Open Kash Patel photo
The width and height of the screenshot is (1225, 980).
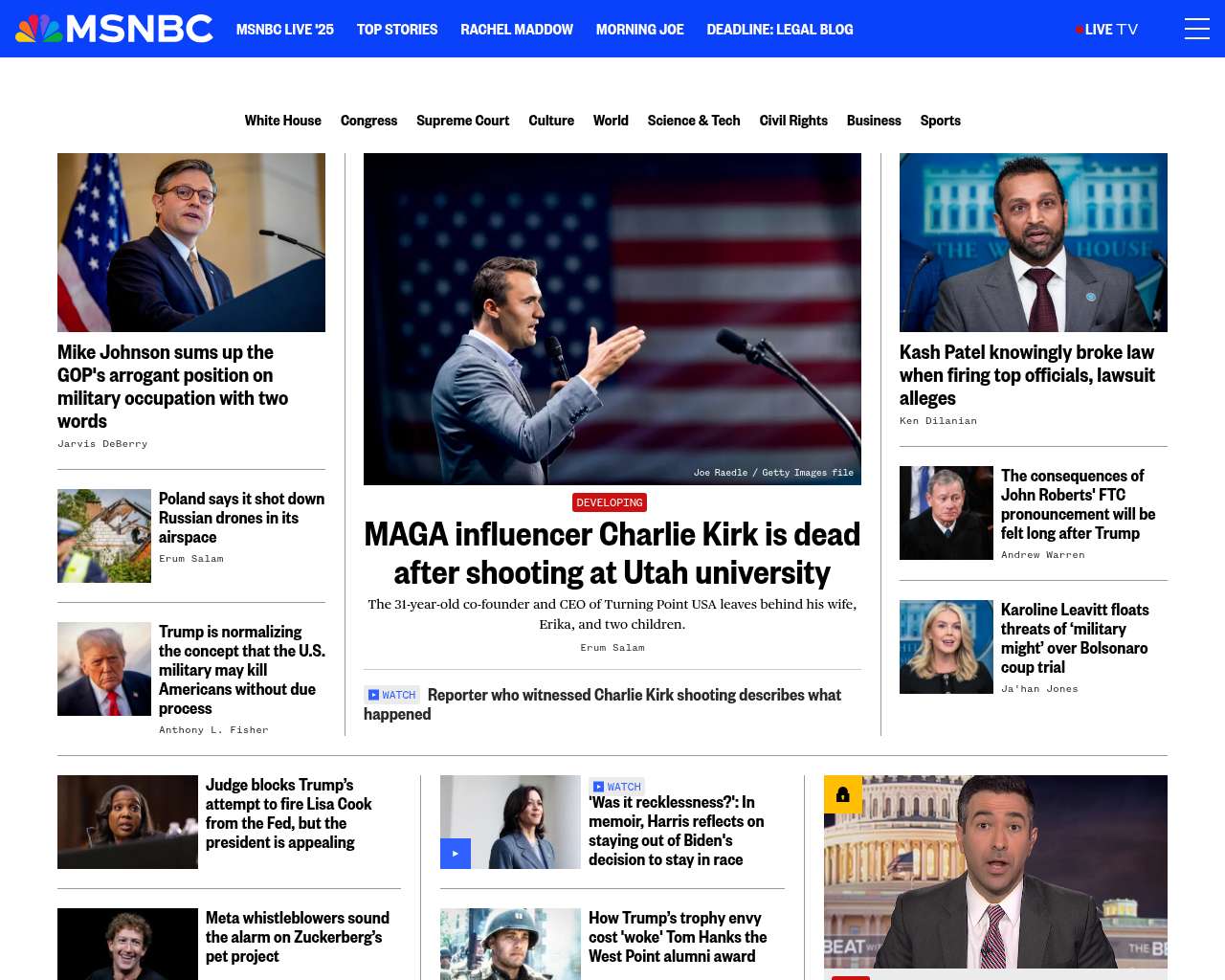pyautogui.click(x=1034, y=242)
